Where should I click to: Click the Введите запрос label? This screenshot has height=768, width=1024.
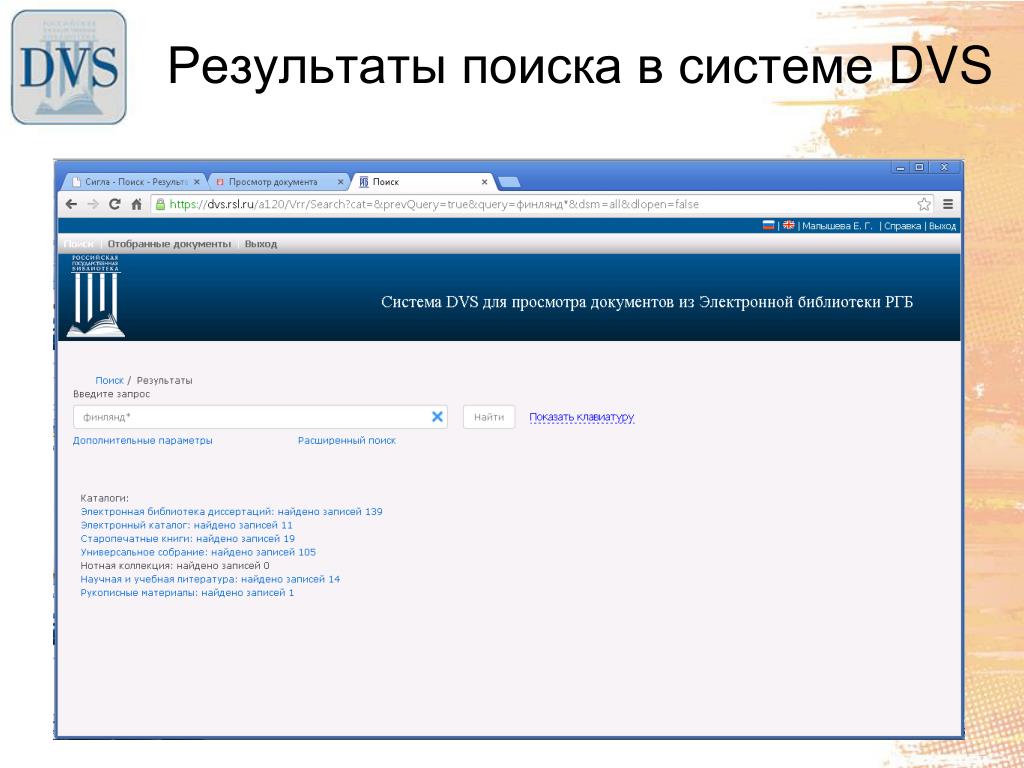tap(111, 394)
